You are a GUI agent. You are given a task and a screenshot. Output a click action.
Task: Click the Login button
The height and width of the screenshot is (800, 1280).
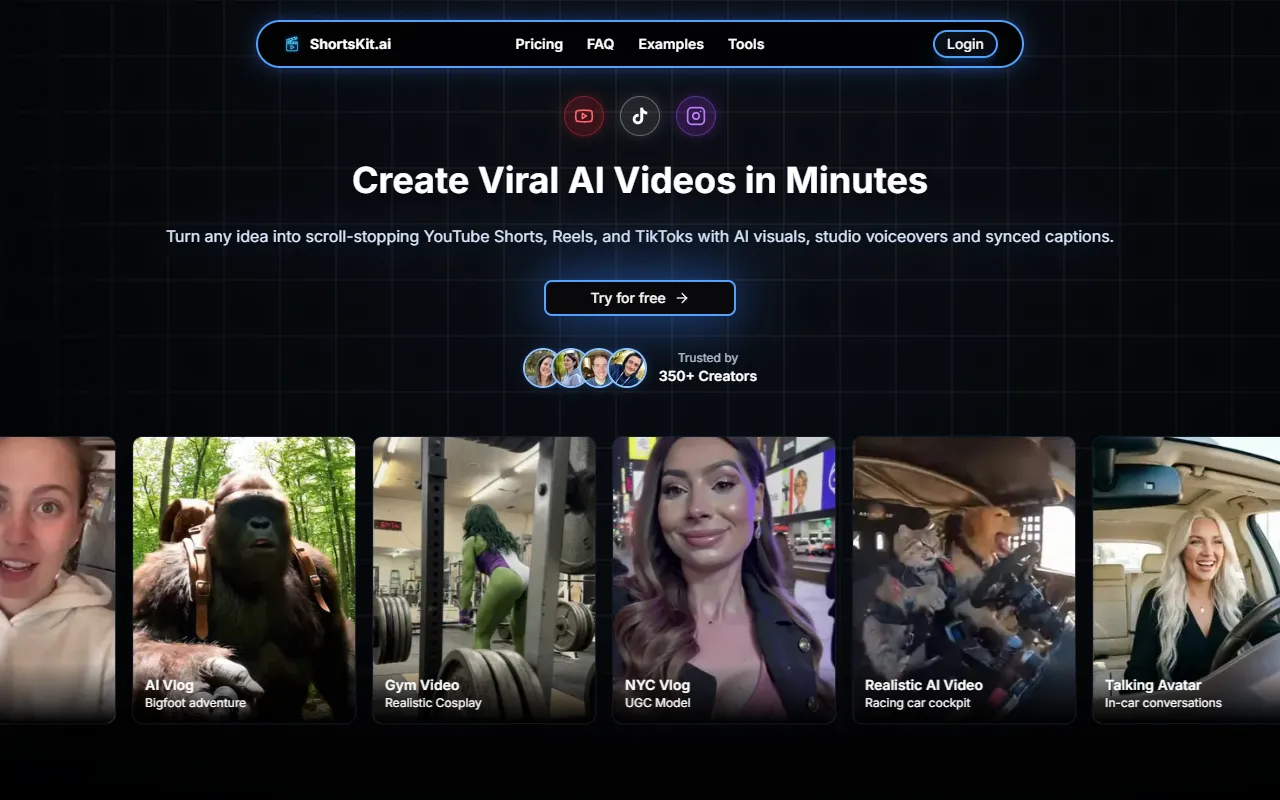tap(965, 44)
